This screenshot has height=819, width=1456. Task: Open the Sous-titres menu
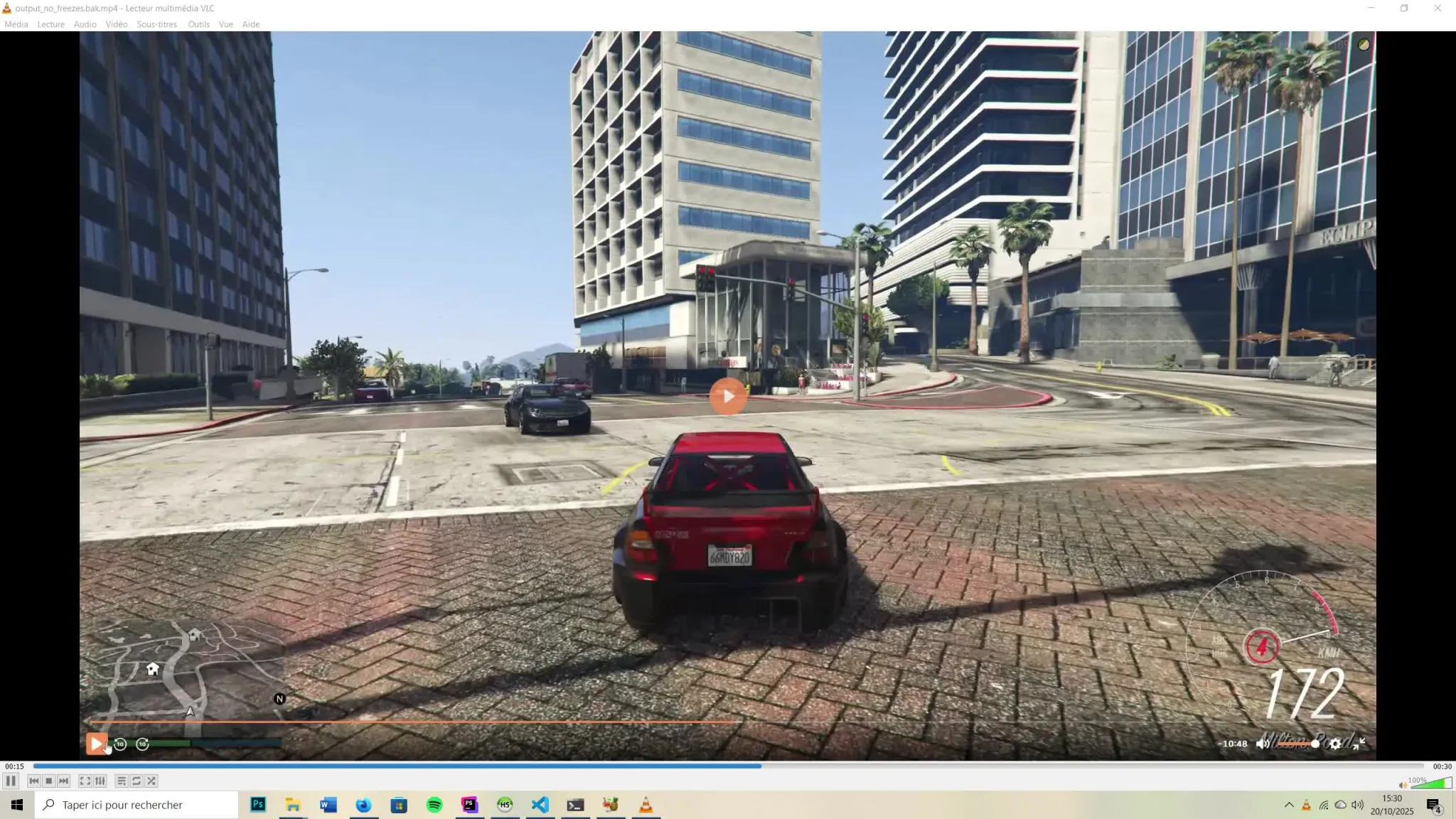pyautogui.click(x=156, y=24)
